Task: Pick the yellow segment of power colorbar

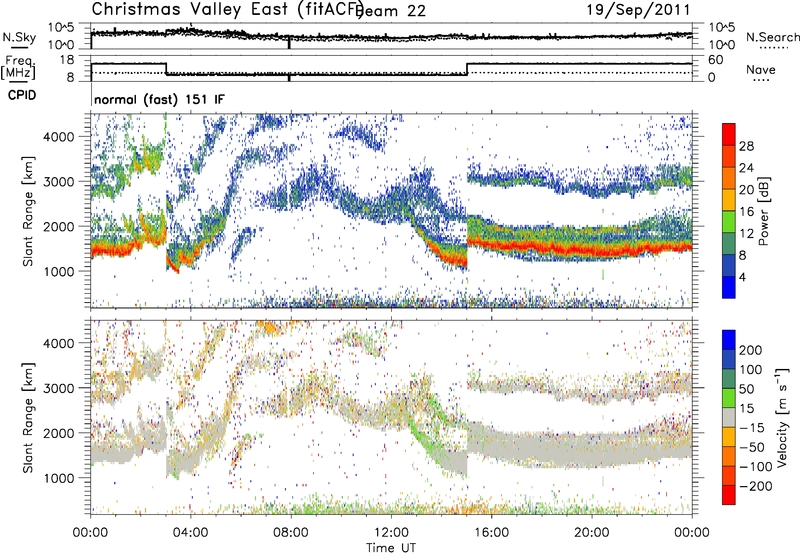Action: click(x=729, y=199)
